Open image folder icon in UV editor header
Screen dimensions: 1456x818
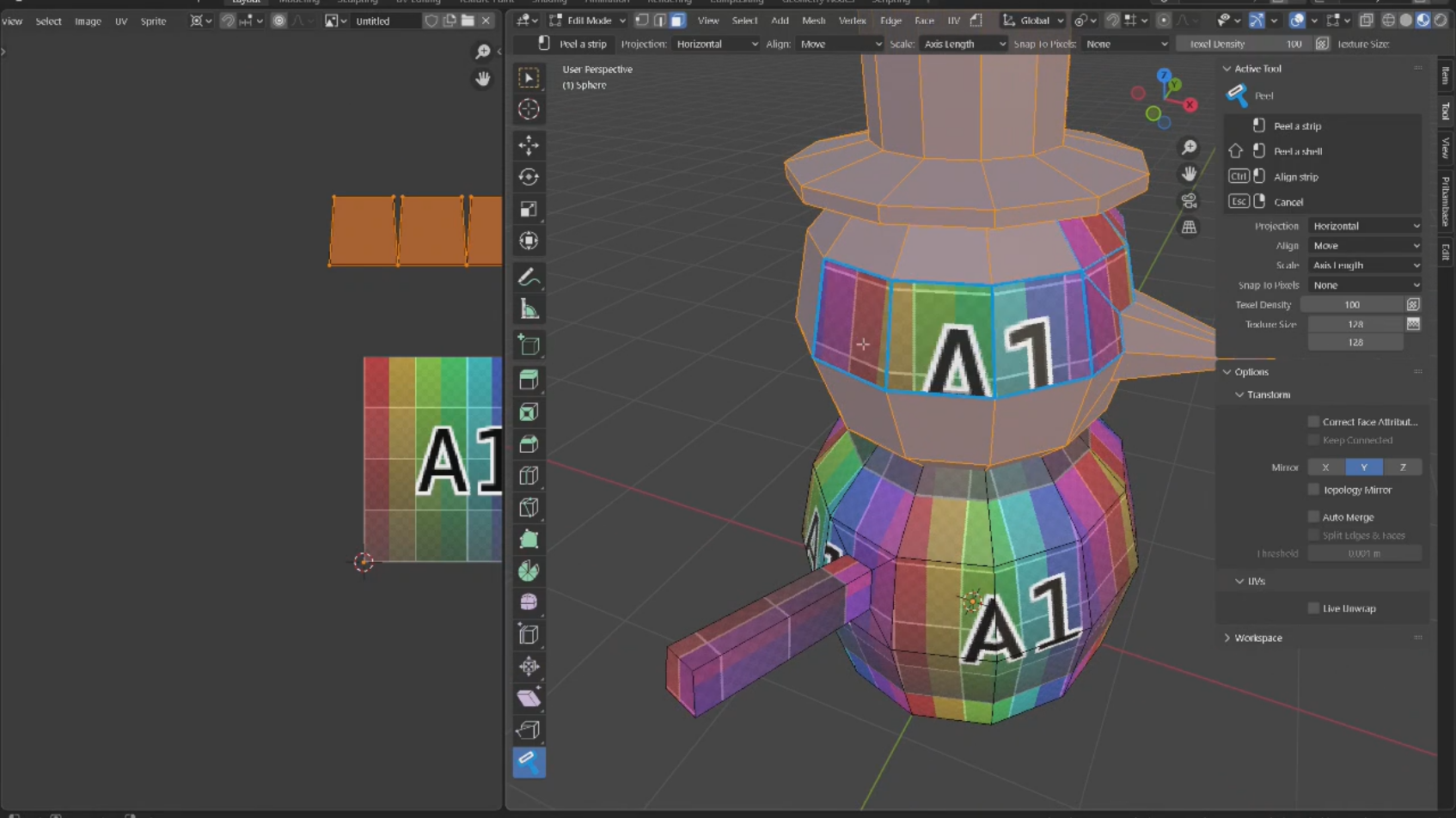point(468,21)
